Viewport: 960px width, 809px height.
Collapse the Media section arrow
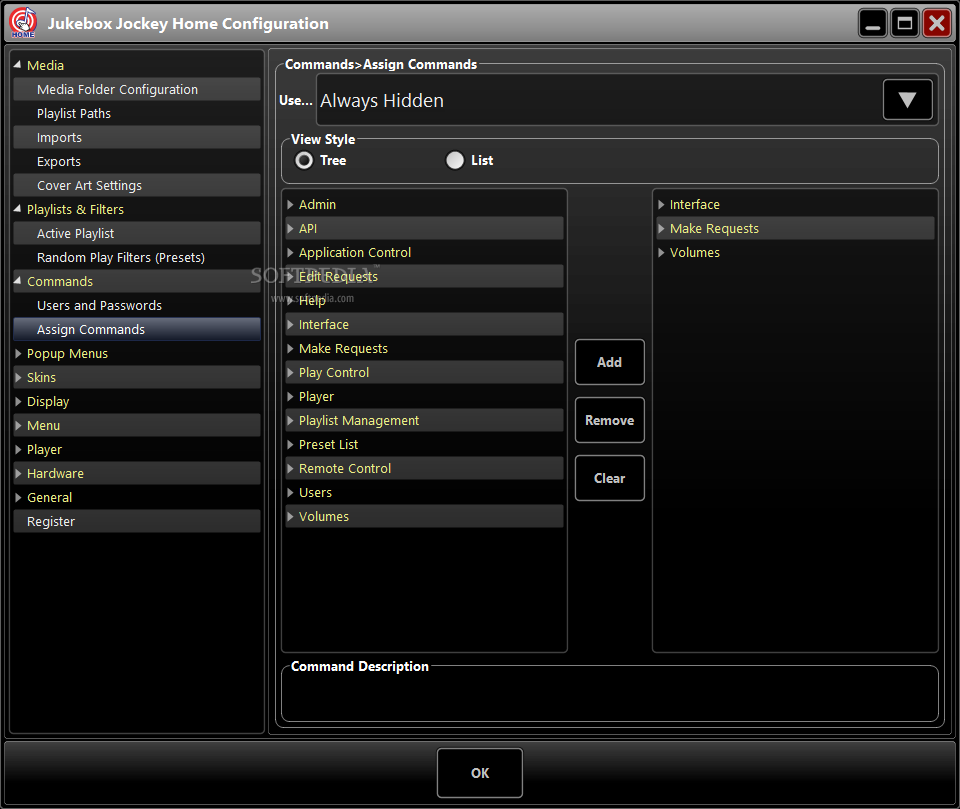click(17, 65)
